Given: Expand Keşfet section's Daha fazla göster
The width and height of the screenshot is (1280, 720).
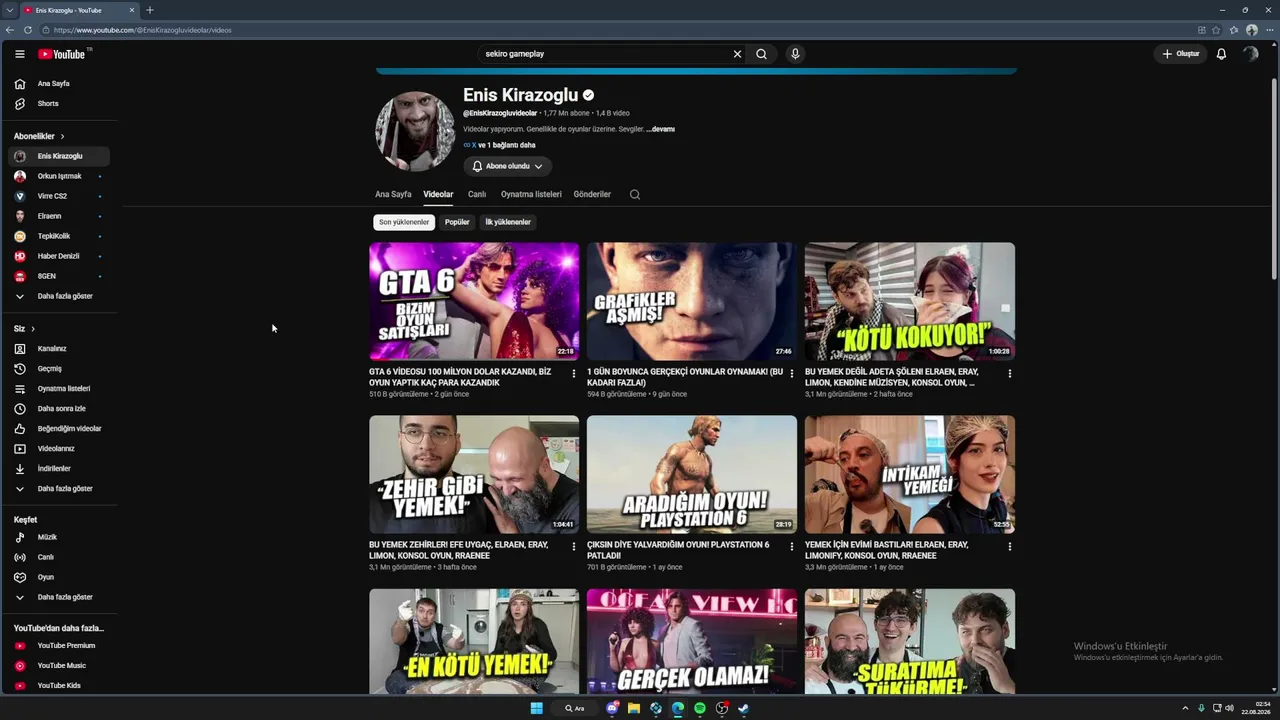Looking at the screenshot, I should (60, 597).
